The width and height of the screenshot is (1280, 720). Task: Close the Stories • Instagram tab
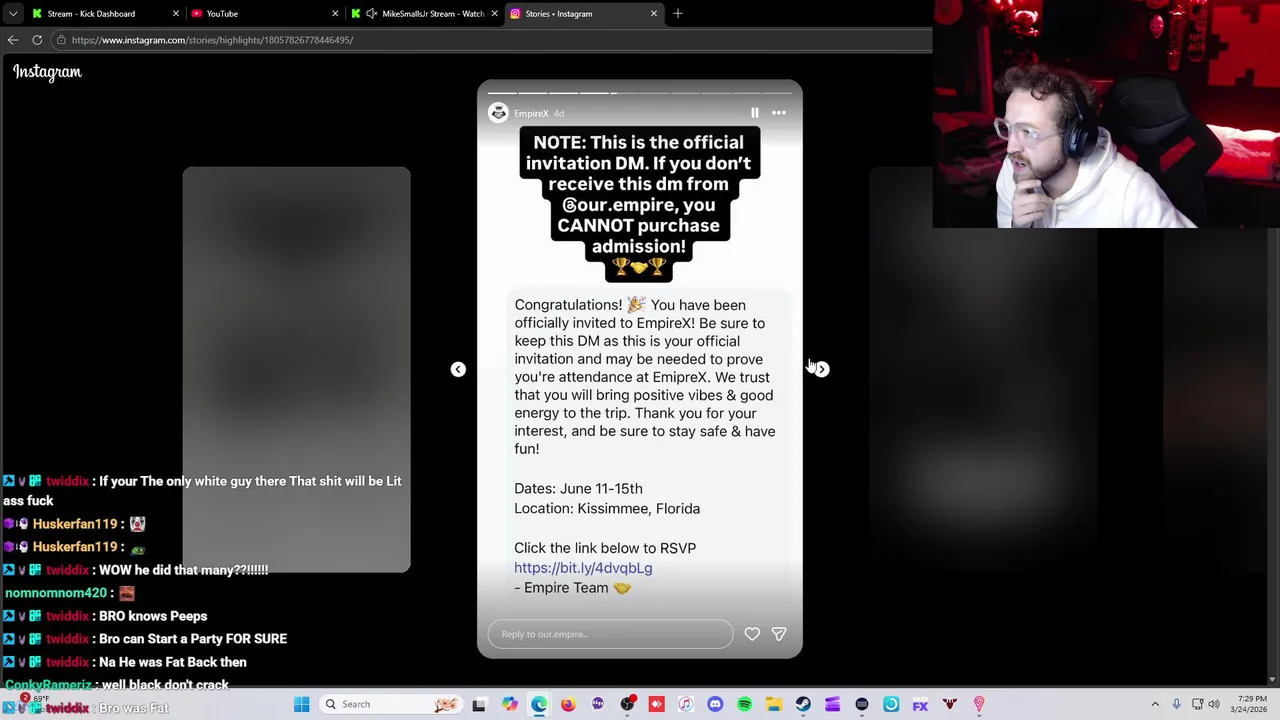[x=654, y=14]
